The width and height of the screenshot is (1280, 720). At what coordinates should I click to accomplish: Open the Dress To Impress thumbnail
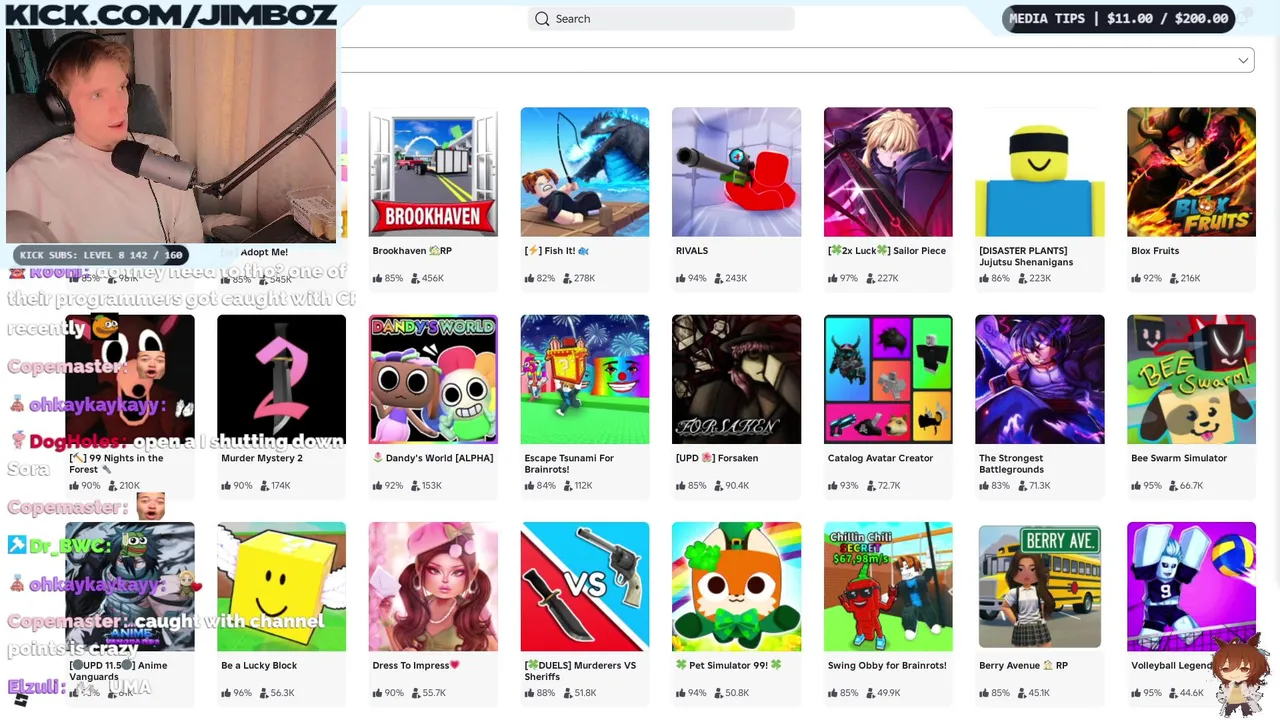pyautogui.click(x=433, y=586)
